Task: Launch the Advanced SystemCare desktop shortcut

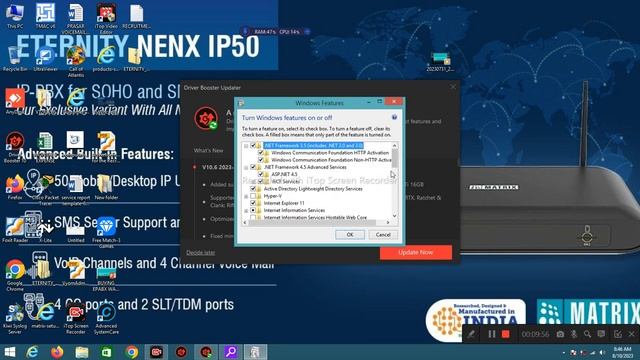Action: [x=106, y=318]
